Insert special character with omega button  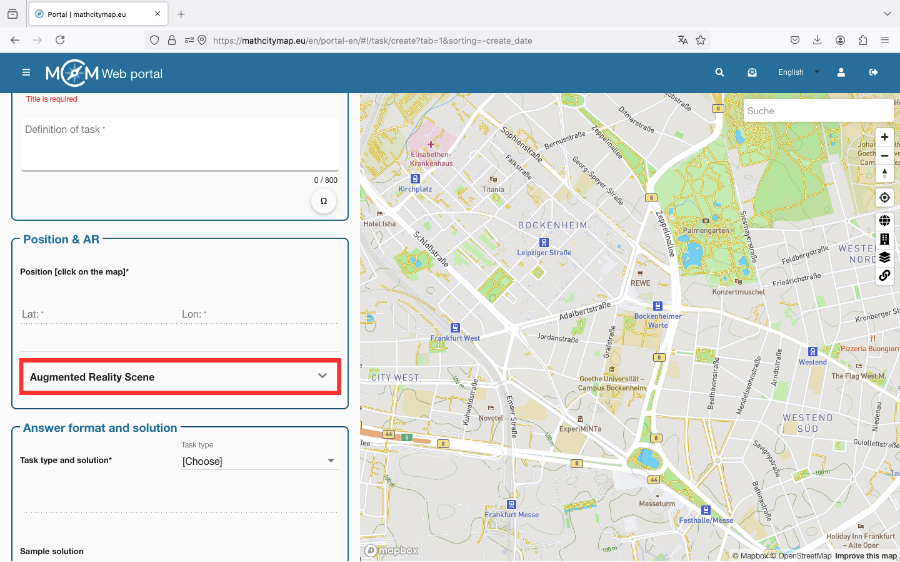(323, 201)
